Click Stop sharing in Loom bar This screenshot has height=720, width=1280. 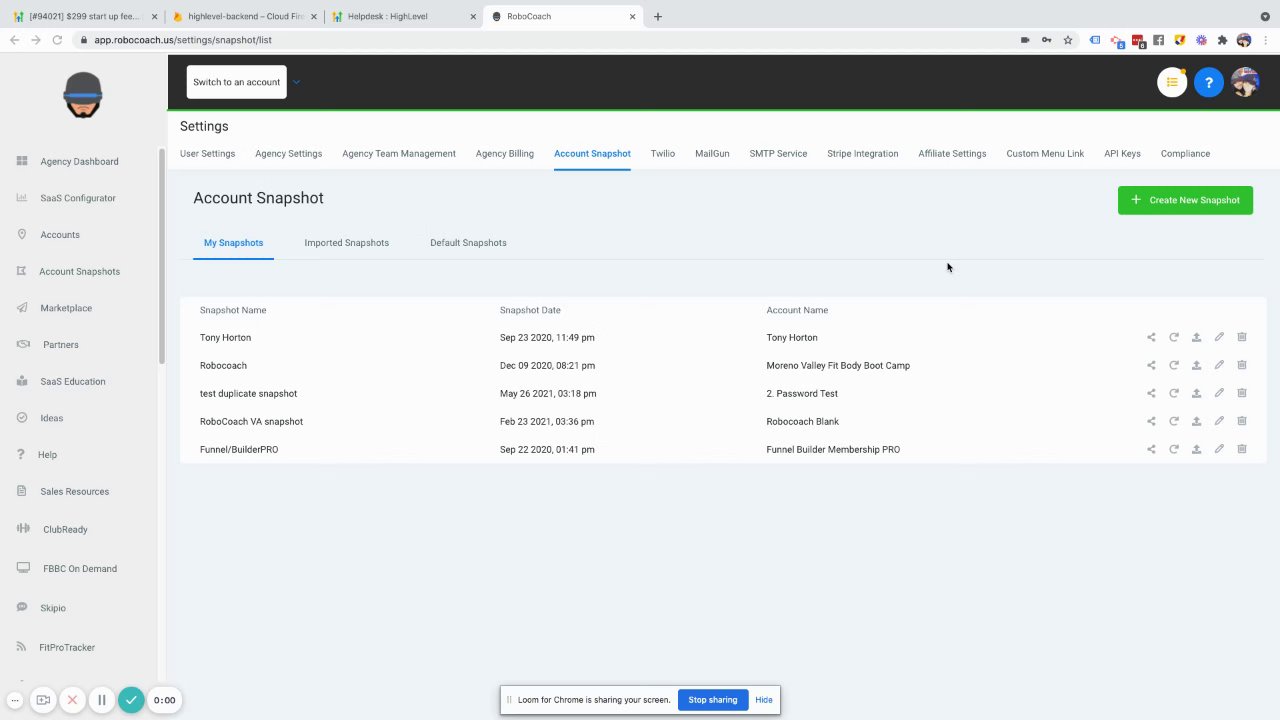pos(713,700)
